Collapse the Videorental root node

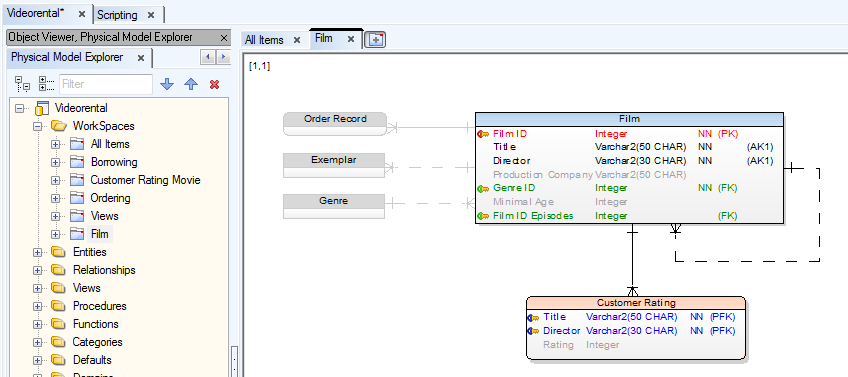(20, 108)
